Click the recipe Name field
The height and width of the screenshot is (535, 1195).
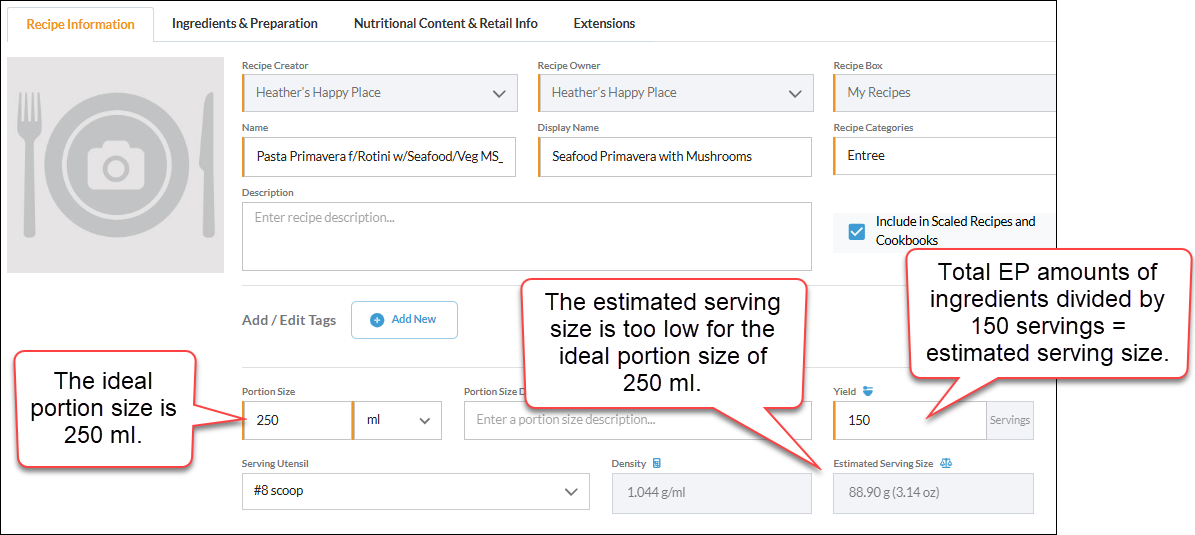pos(379,157)
